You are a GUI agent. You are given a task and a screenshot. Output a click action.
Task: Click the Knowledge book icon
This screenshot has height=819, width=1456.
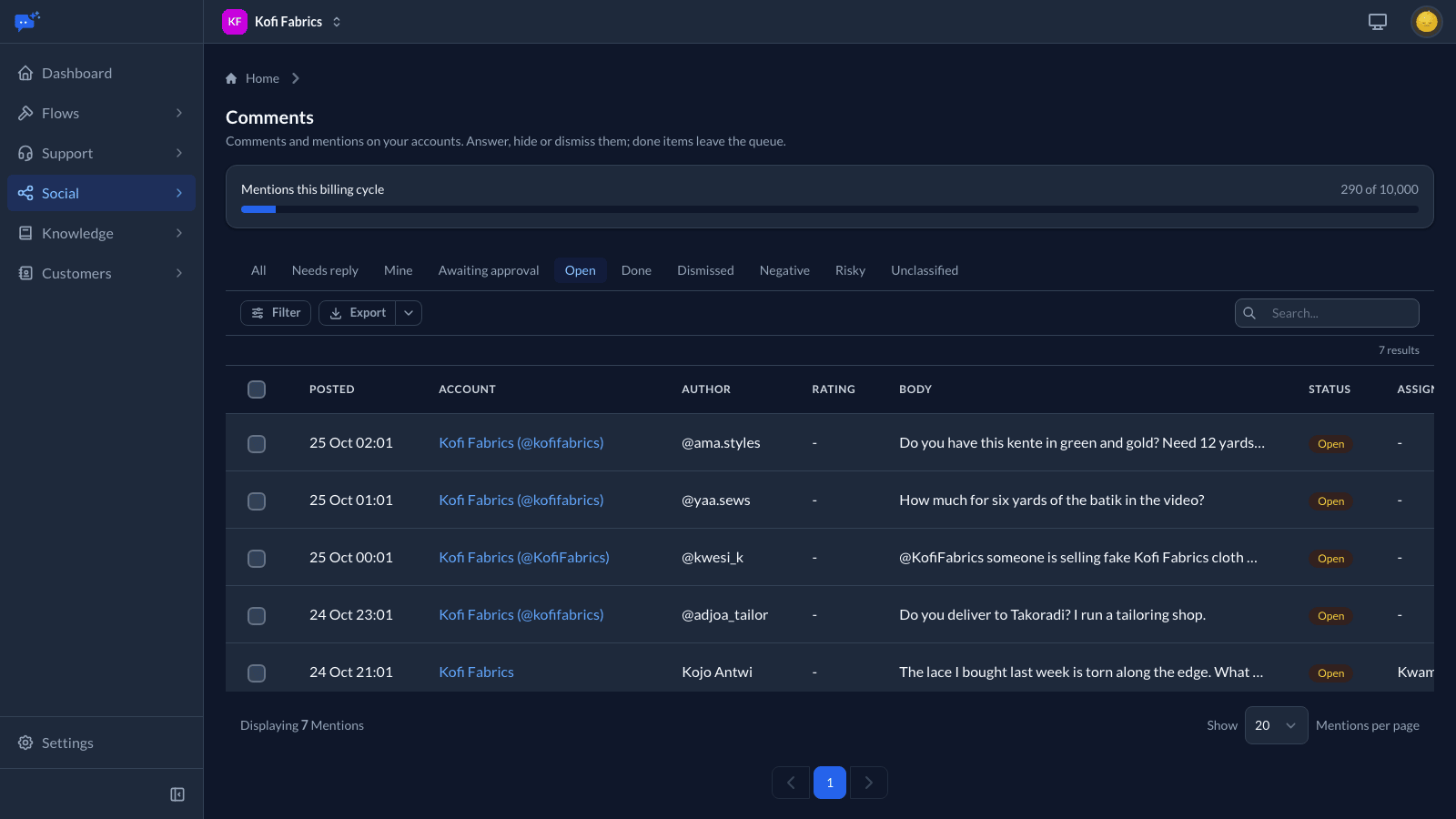point(25,233)
